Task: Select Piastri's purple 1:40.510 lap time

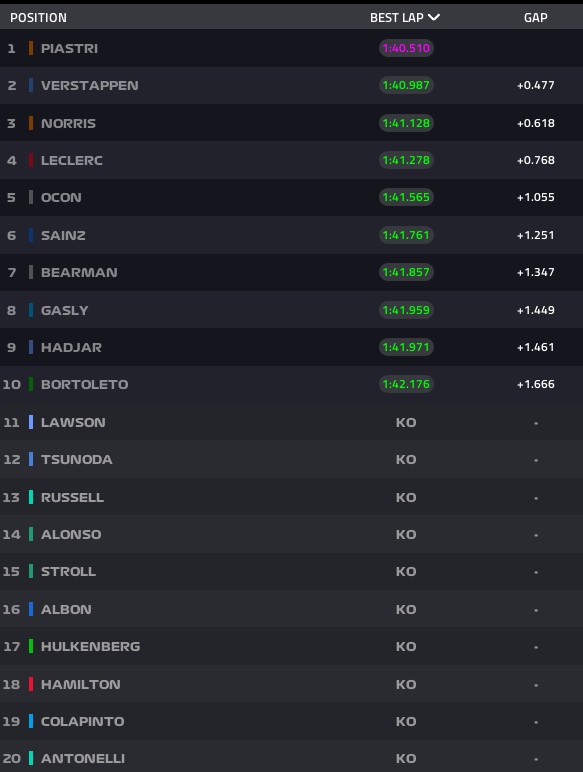Action: 406,48
